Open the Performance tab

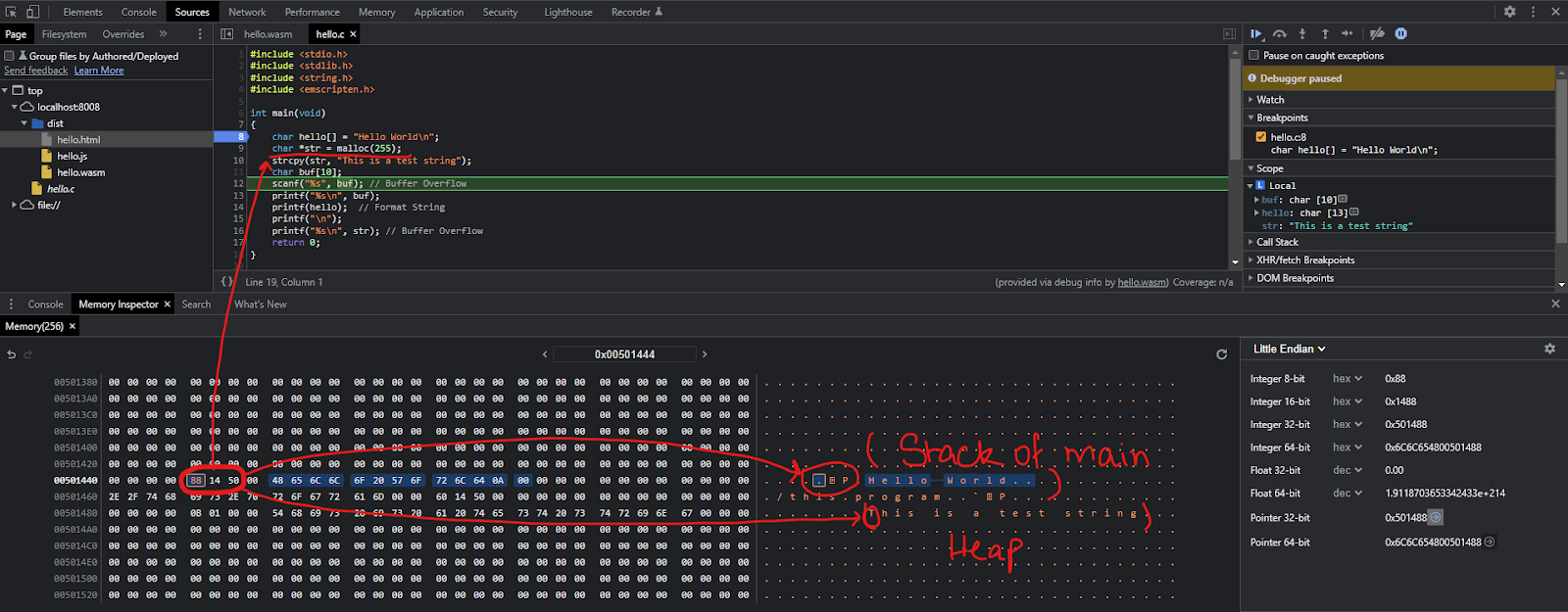313,12
